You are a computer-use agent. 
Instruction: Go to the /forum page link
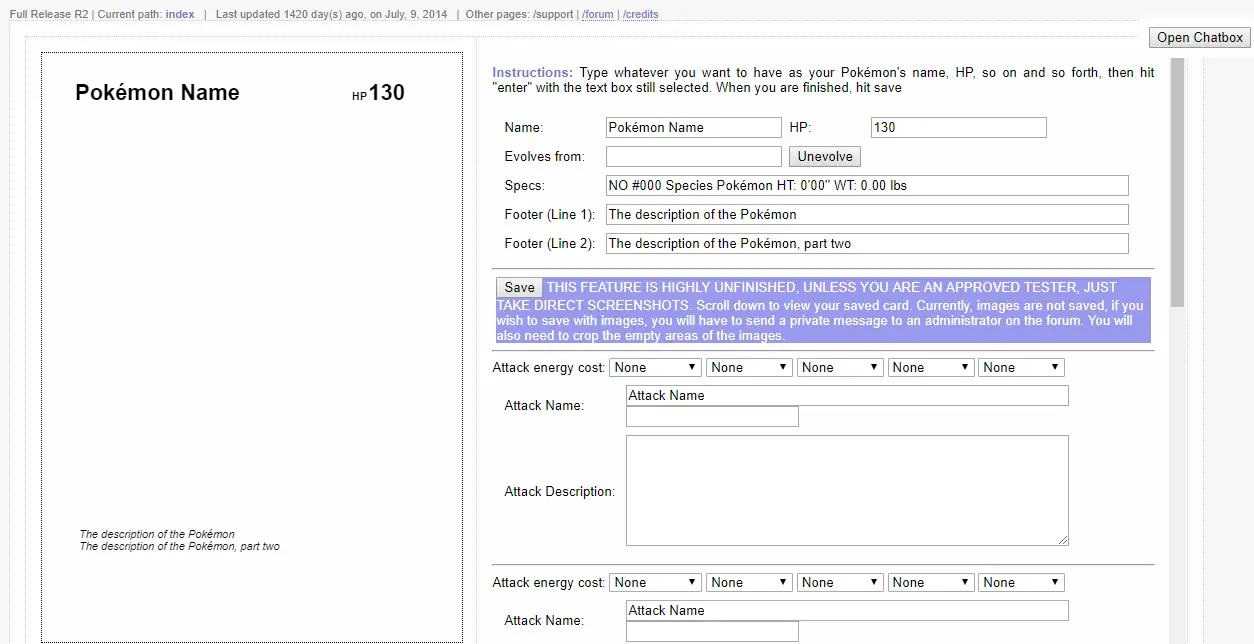click(598, 15)
